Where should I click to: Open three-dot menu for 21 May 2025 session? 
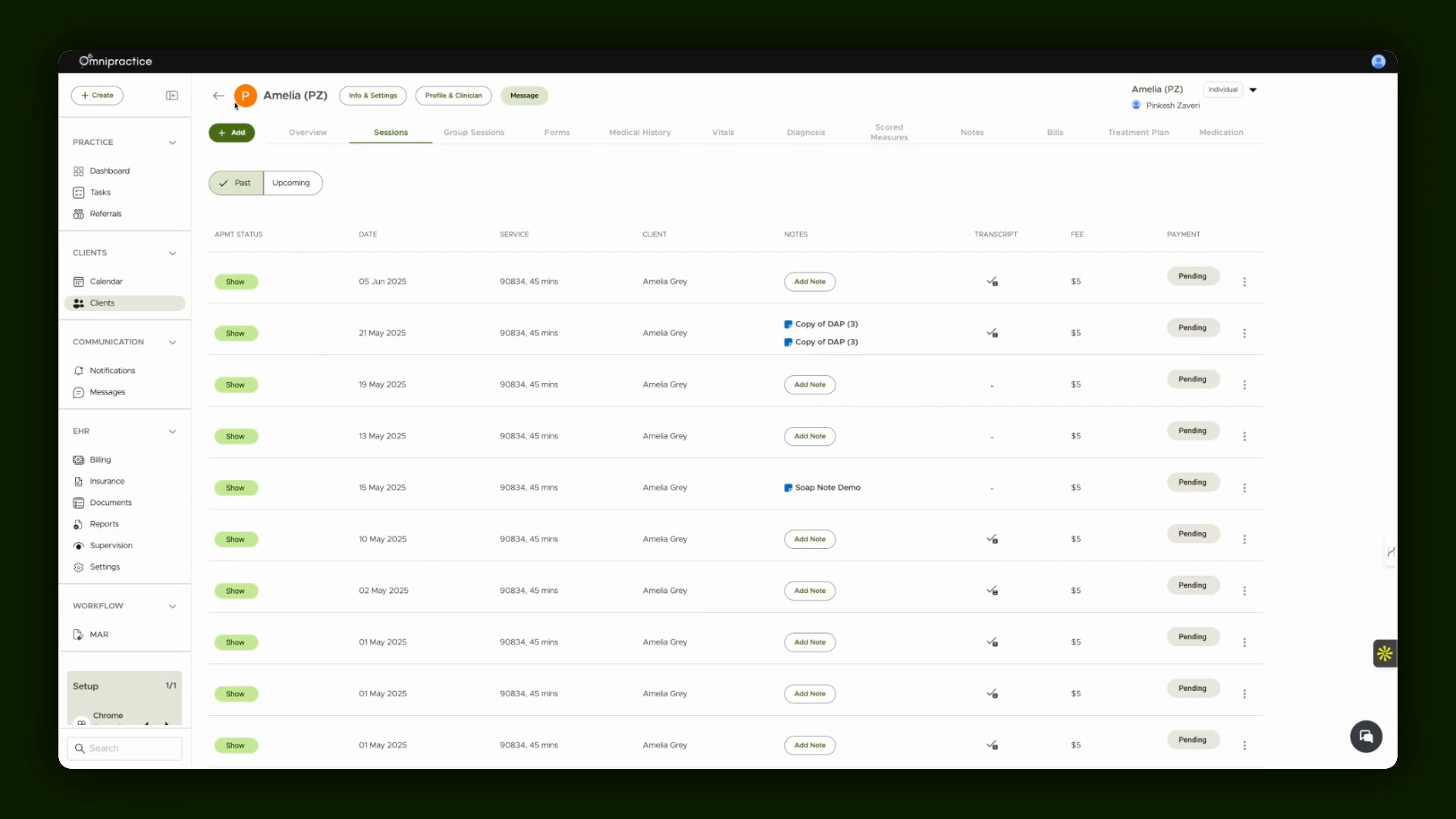(x=1244, y=333)
